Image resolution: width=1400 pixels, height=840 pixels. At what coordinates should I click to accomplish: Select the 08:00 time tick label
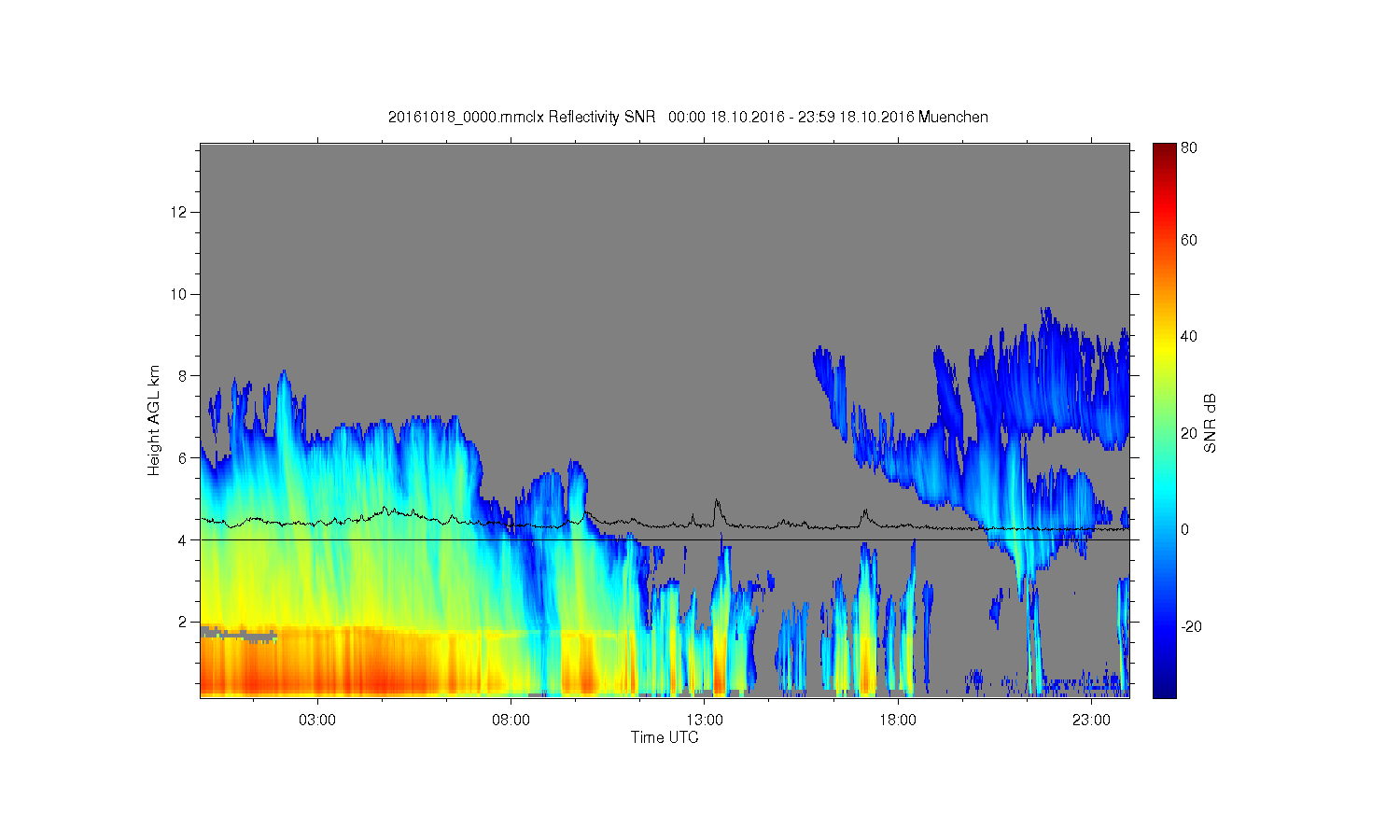[x=511, y=721]
